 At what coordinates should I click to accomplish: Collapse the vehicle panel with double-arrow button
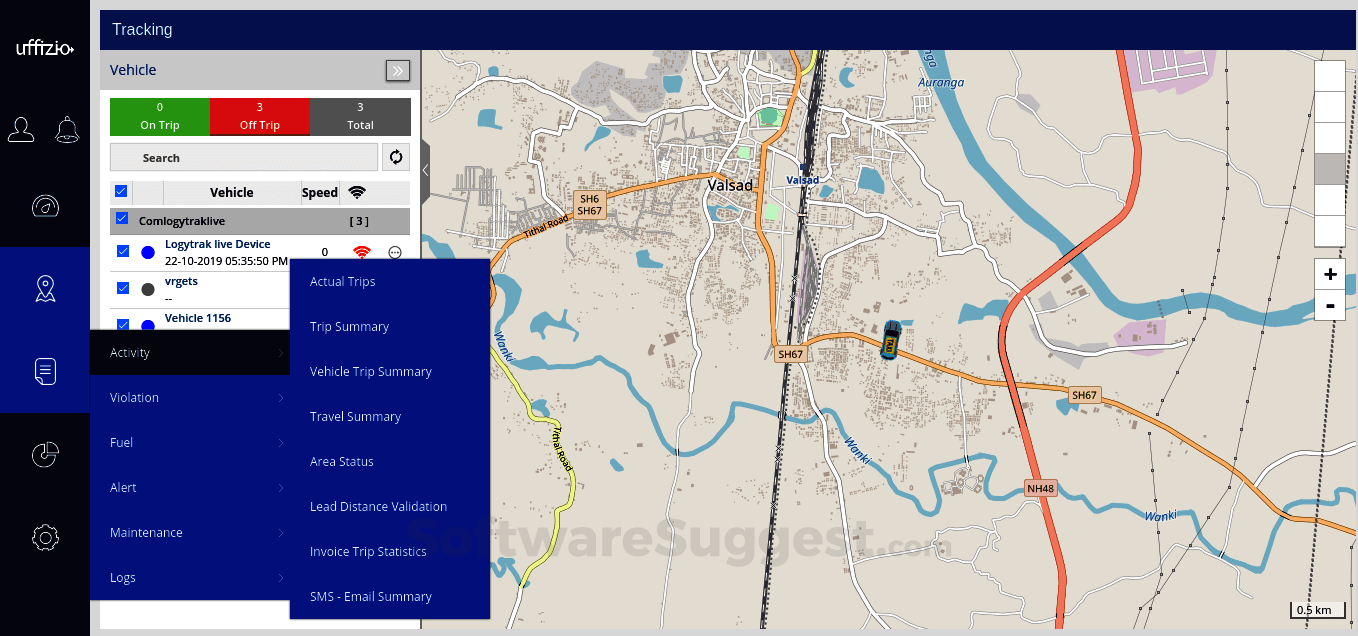[397, 70]
